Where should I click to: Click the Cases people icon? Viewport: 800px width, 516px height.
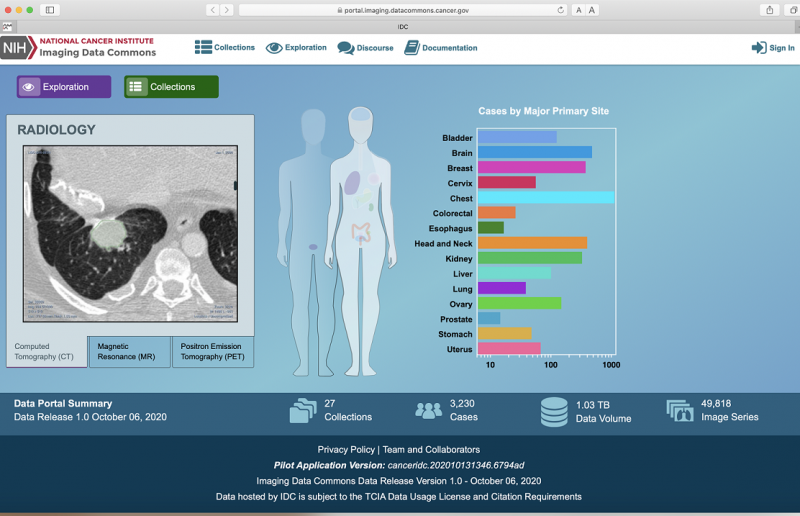click(x=429, y=410)
